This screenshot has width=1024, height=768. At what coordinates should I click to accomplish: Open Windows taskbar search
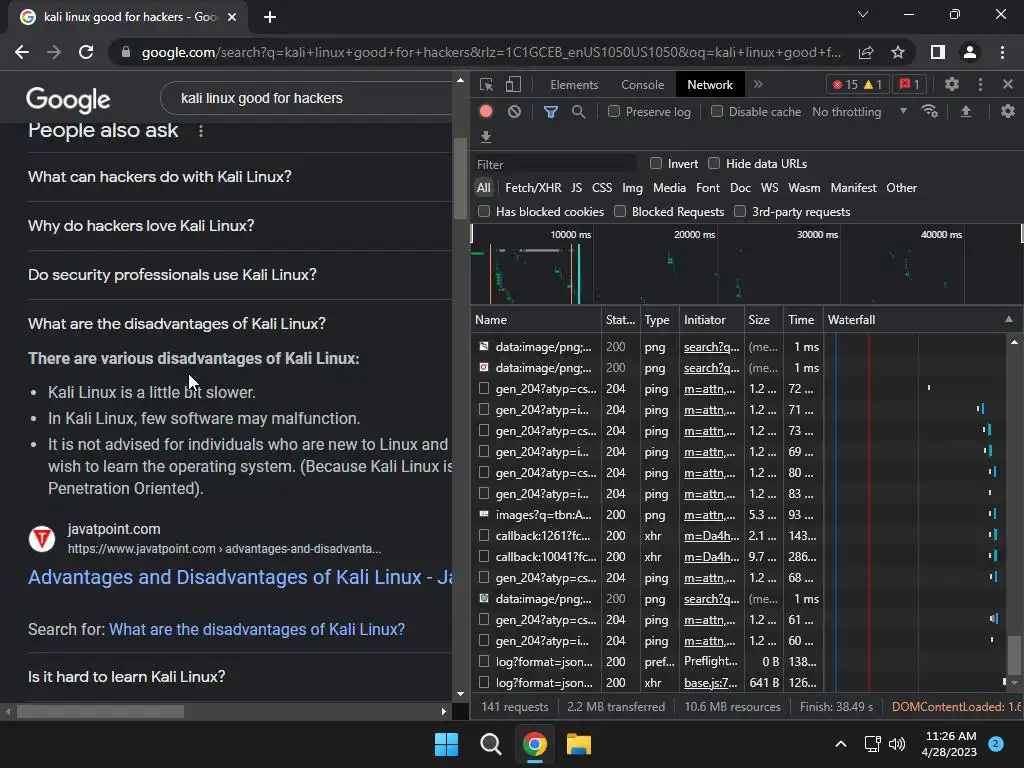click(x=490, y=744)
